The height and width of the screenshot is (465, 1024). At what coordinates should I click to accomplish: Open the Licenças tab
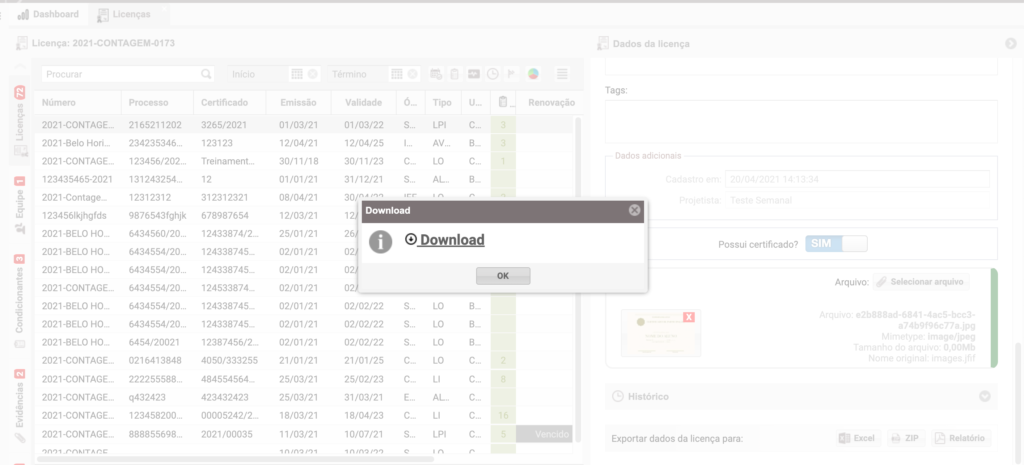[x=124, y=14]
